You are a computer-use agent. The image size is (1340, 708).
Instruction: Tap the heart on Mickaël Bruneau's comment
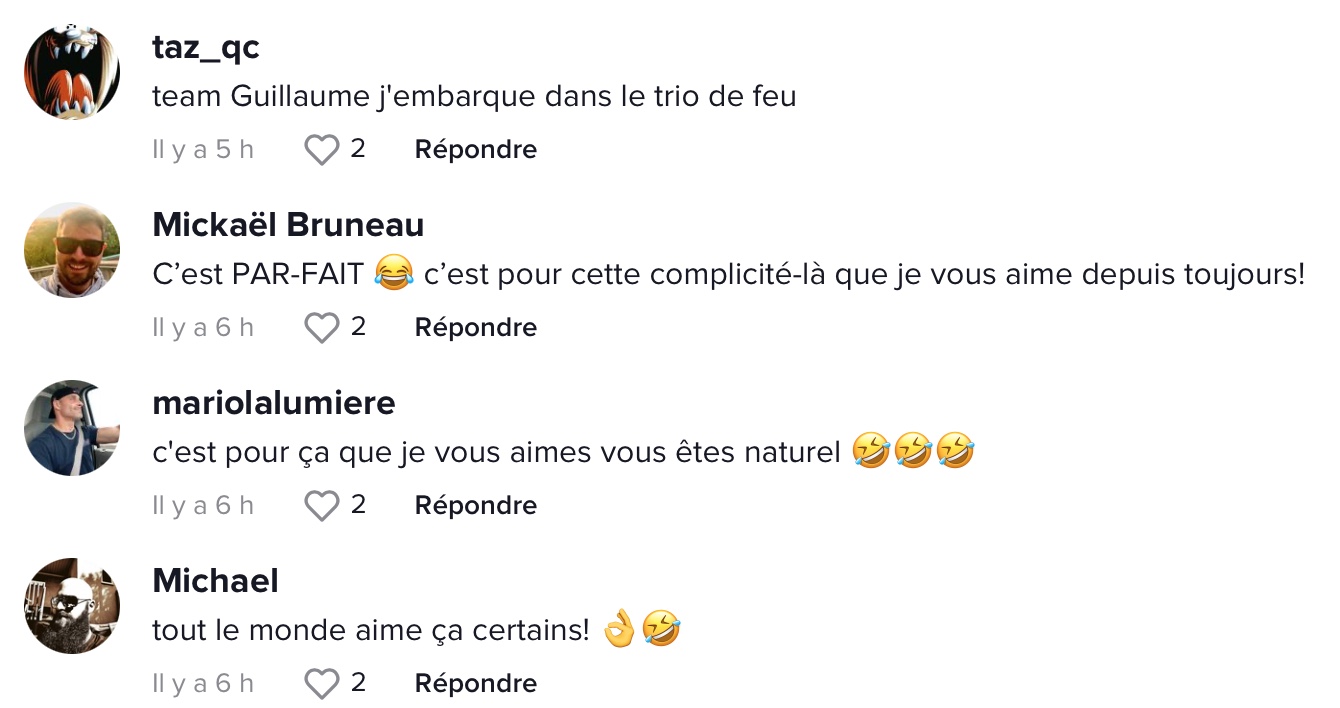click(321, 328)
